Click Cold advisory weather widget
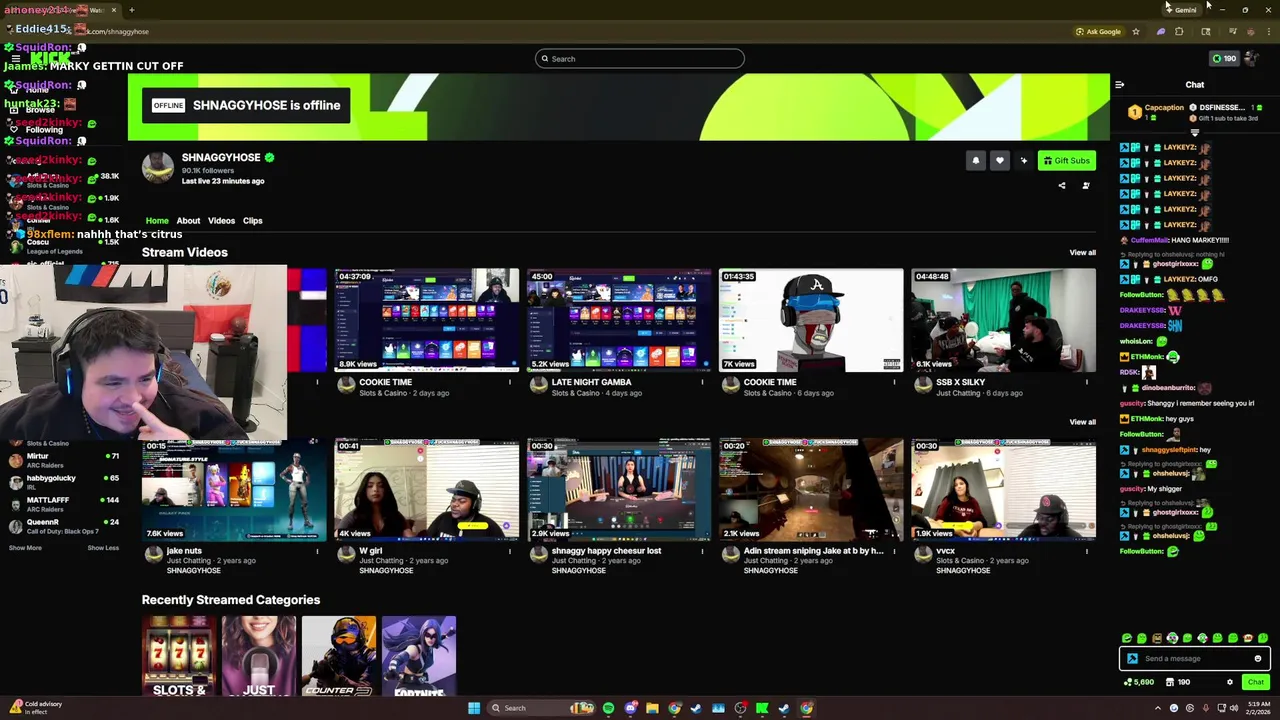This screenshot has width=1280, height=720. coord(36,708)
